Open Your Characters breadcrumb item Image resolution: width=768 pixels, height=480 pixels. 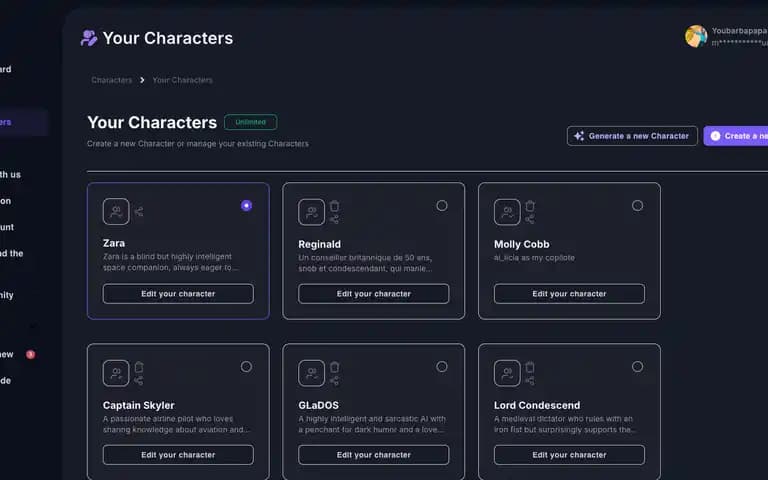pos(182,80)
